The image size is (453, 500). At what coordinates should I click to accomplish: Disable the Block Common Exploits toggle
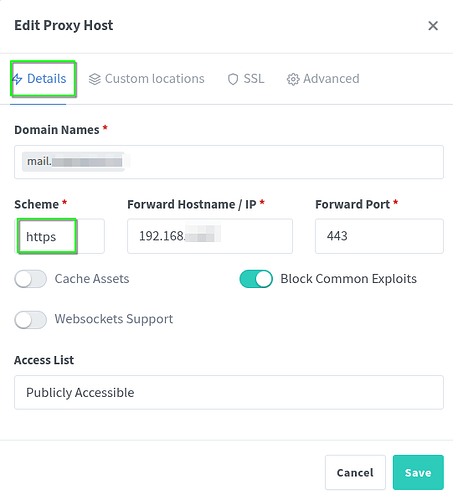pyautogui.click(x=256, y=279)
